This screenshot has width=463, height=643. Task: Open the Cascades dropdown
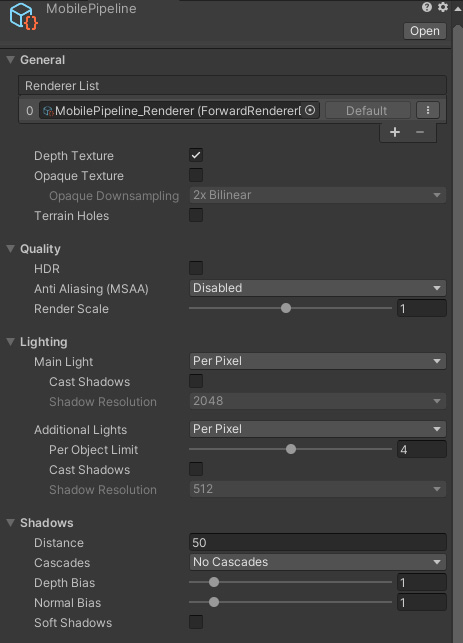(317, 562)
